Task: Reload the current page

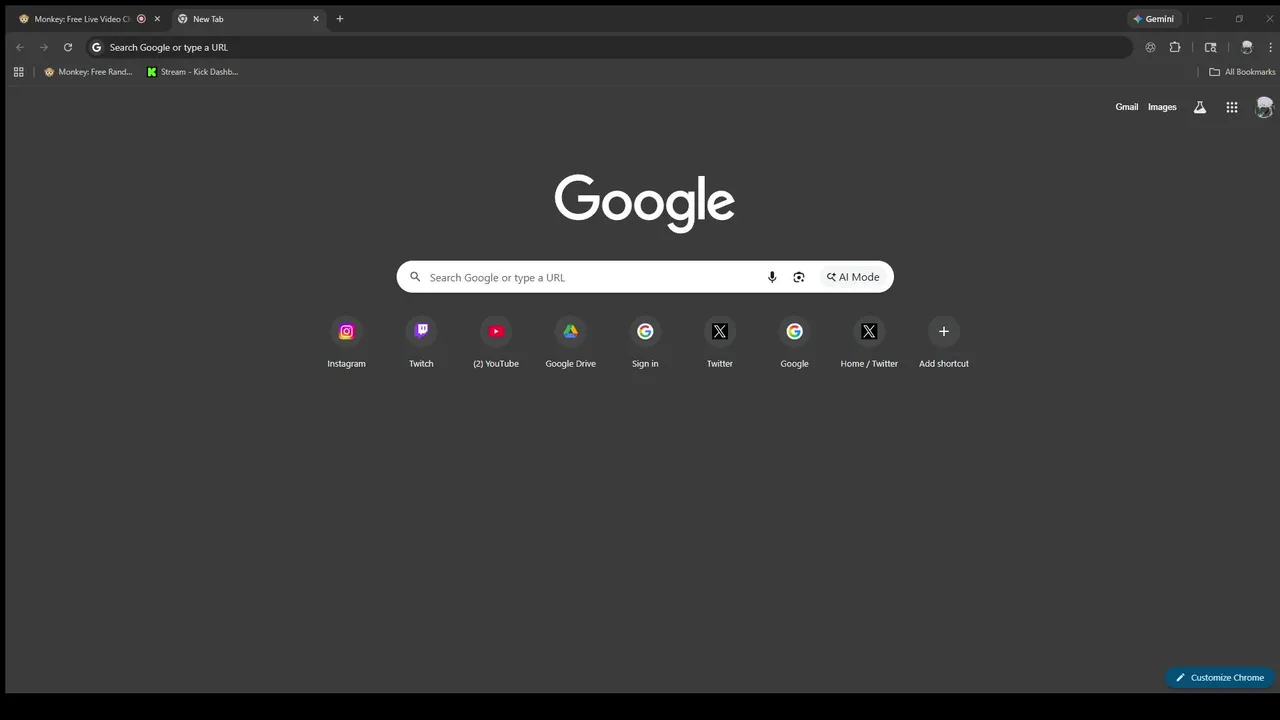Action: (68, 47)
